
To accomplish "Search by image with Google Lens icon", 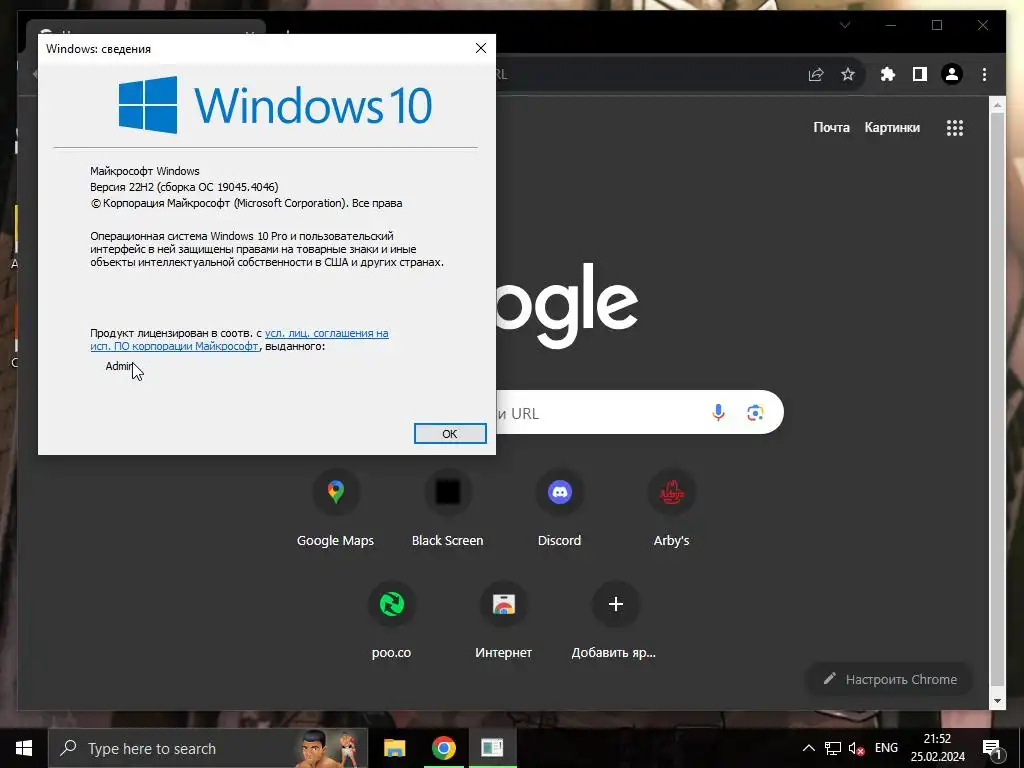I will coord(756,413).
